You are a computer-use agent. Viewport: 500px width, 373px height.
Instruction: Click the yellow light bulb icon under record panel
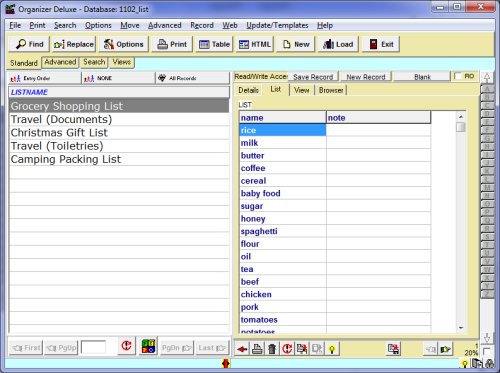(332, 349)
